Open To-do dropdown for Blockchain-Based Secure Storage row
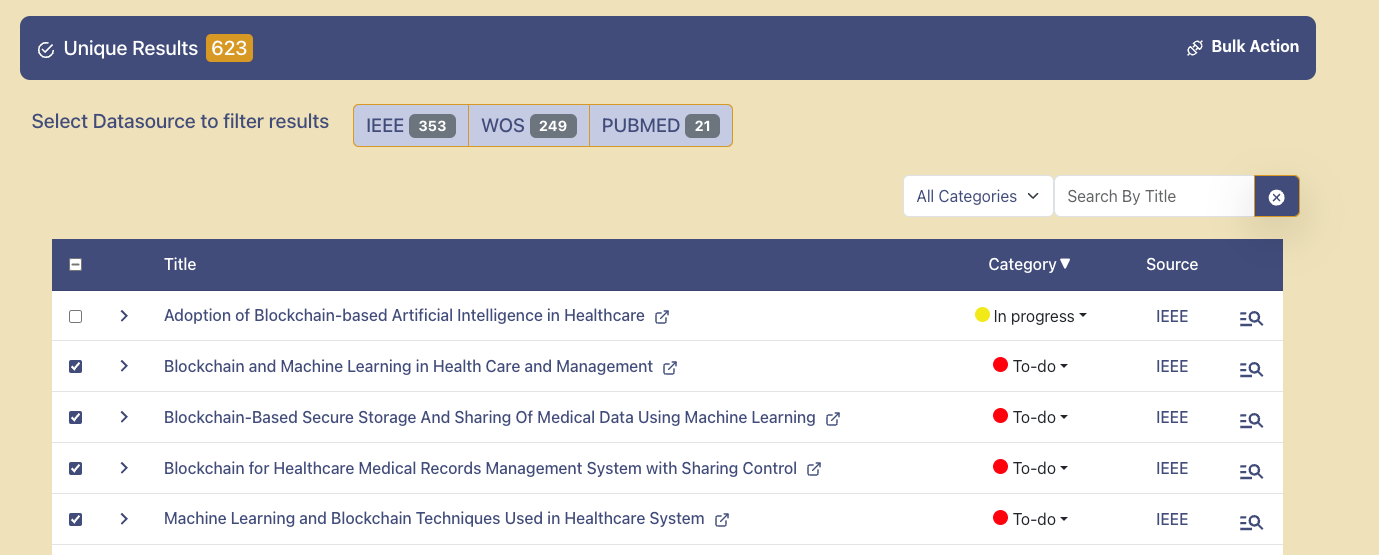Viewport: 1379px width, 555px height. [1040, 418]
